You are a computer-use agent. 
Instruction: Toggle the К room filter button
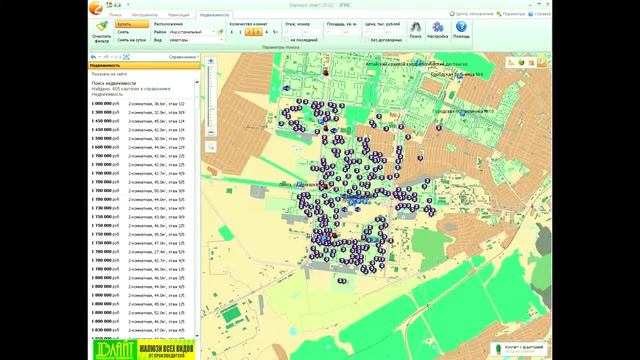(x=232, y=32)
